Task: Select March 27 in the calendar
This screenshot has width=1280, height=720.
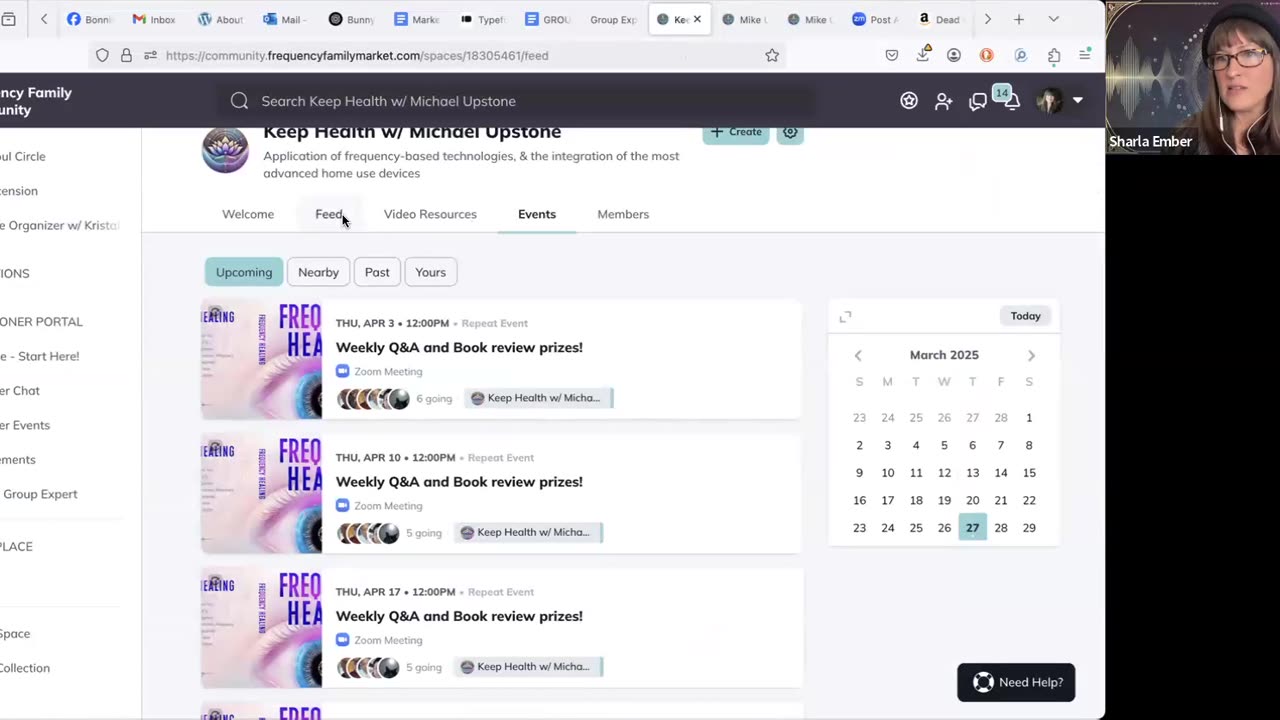Action: (x=972, y=528)
